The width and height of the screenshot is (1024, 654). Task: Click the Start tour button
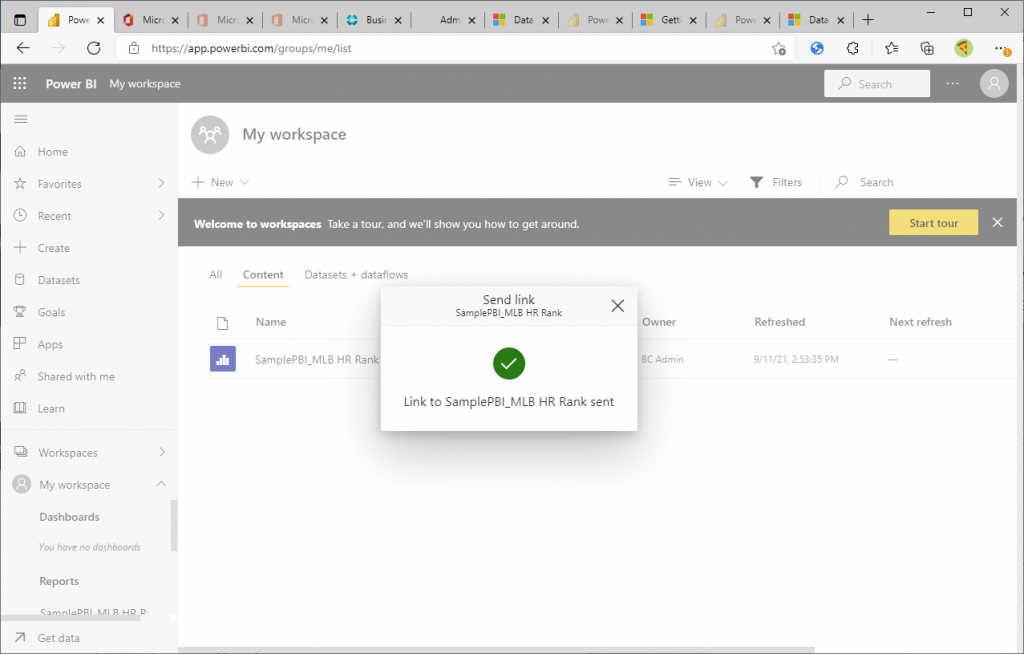(933, 223)
